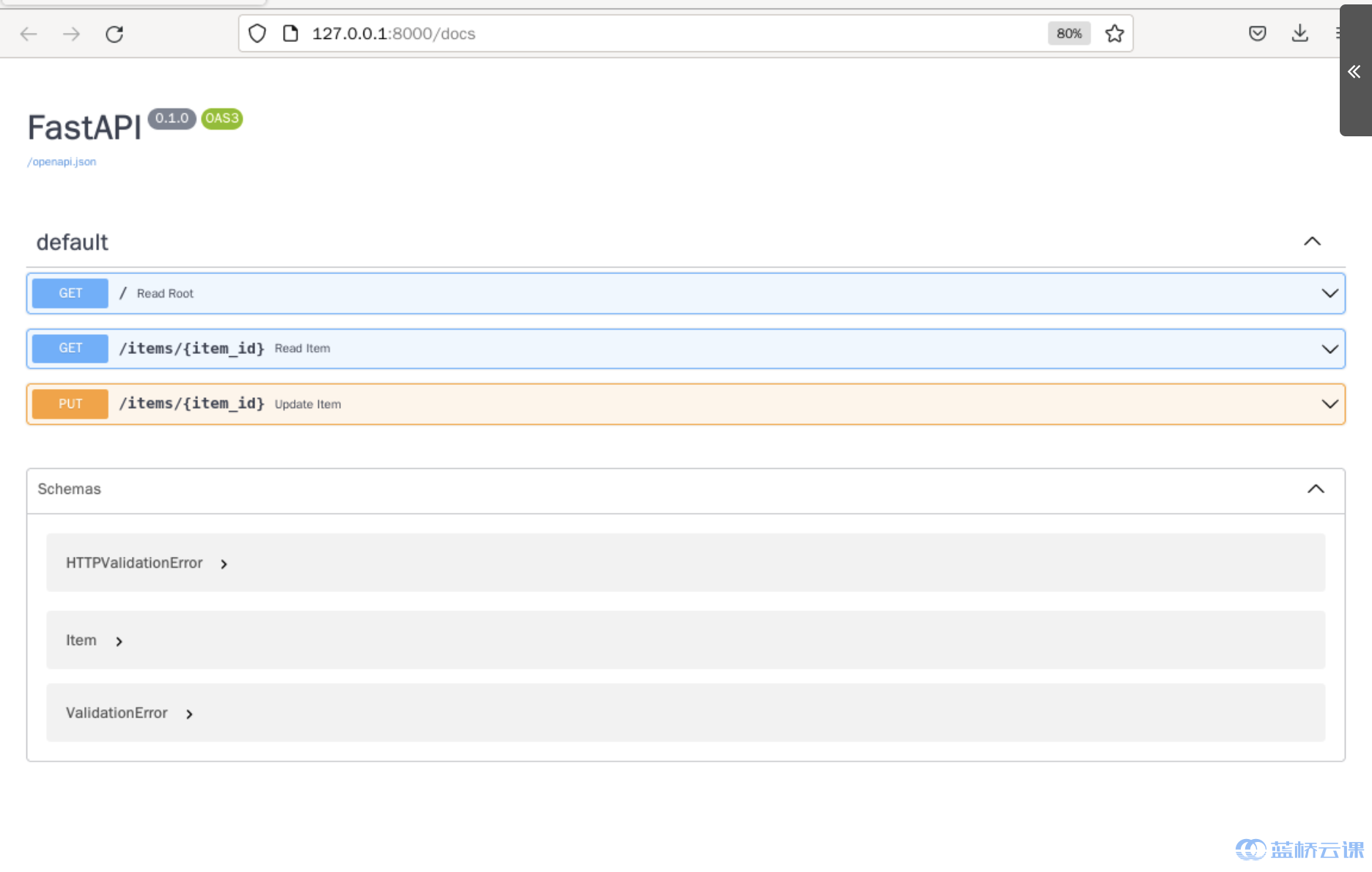Open the shield tracking protection icon

point(257,34)
